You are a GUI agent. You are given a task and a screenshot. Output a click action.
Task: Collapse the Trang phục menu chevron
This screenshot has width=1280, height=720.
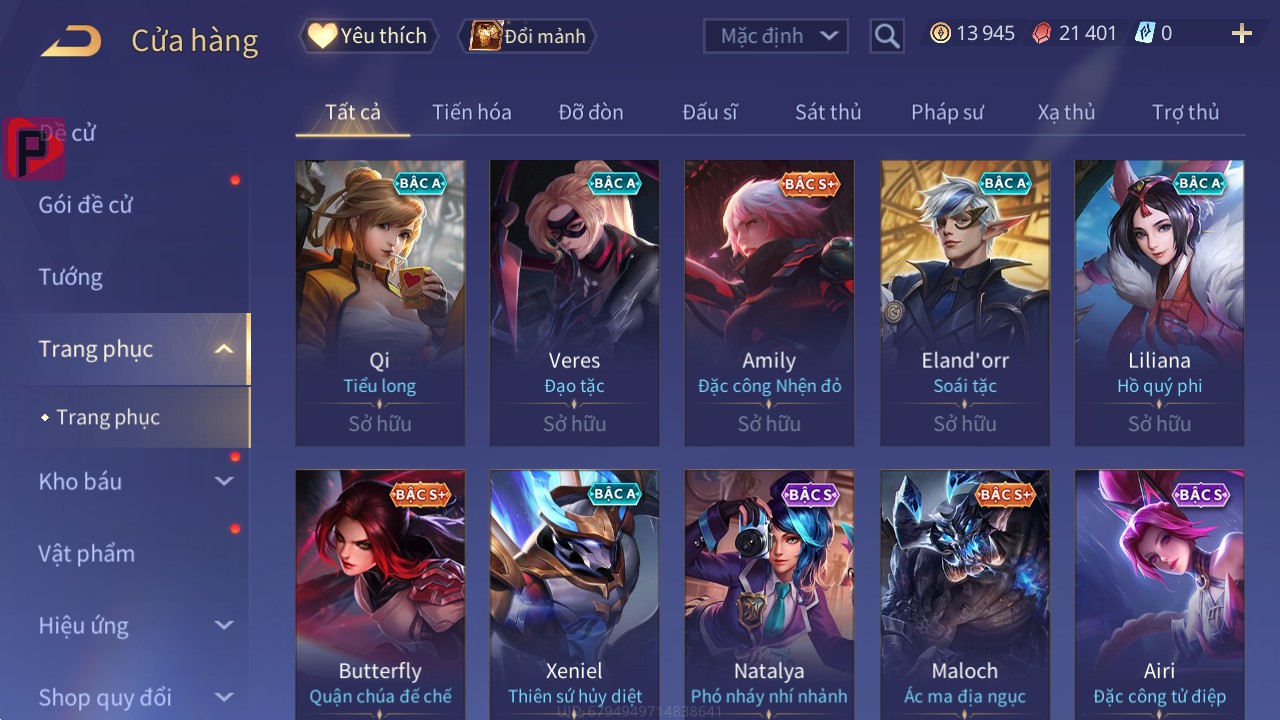(224, 349)
